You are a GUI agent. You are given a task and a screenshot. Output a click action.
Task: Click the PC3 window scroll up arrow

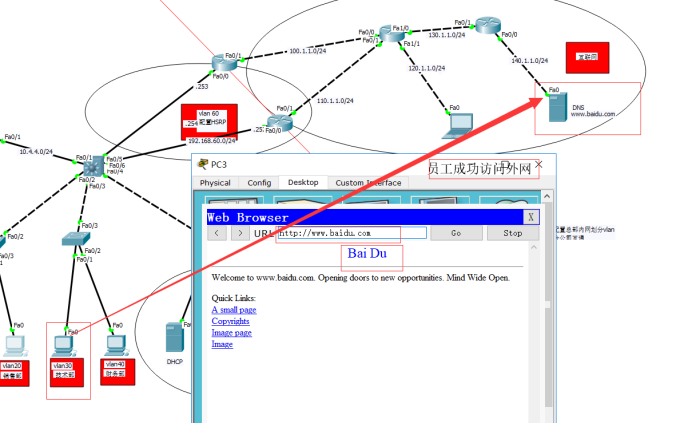point(547,196)
